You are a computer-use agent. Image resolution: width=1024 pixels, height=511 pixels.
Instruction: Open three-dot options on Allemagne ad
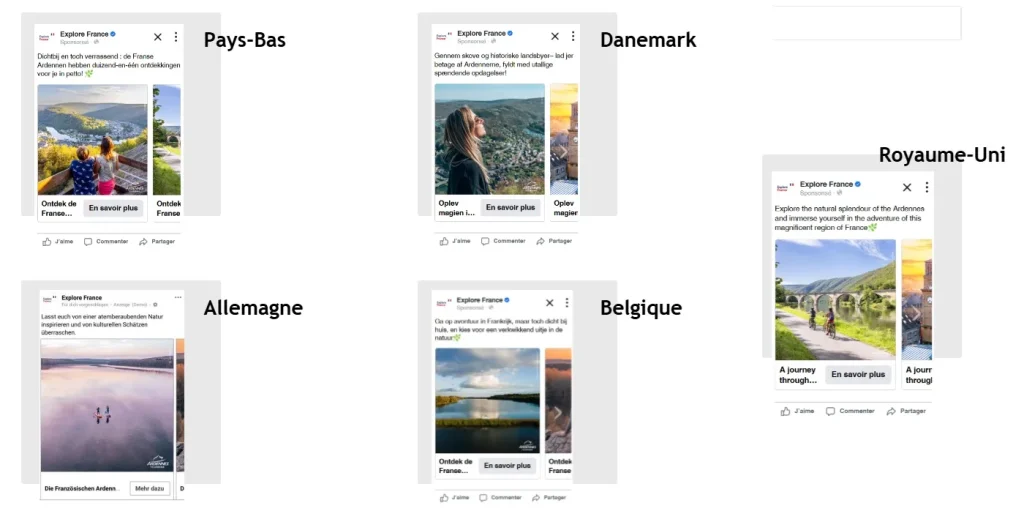pyautogui.click(x=178, y=297)
